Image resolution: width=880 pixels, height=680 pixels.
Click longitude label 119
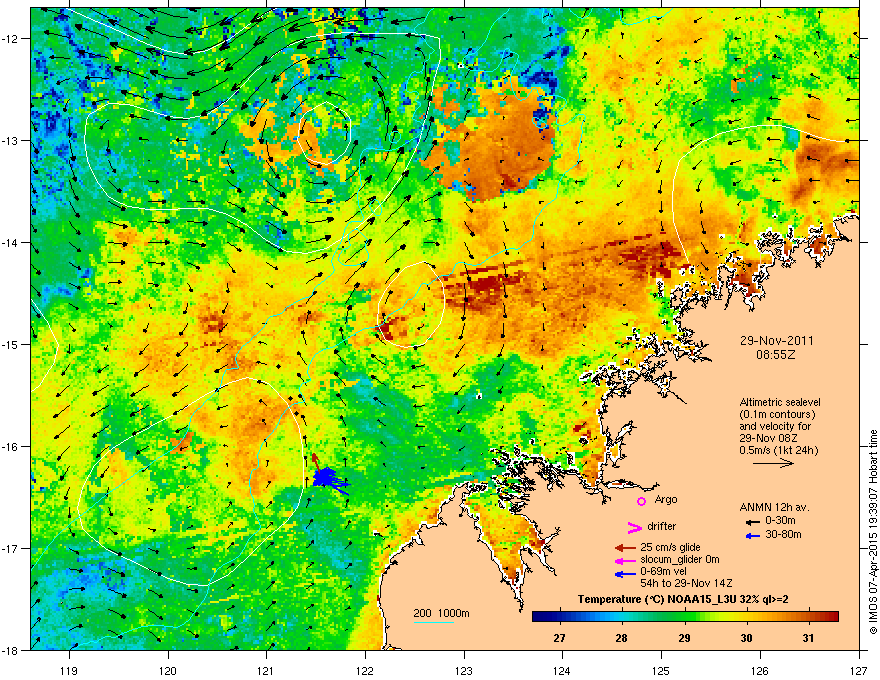(69, 670)
